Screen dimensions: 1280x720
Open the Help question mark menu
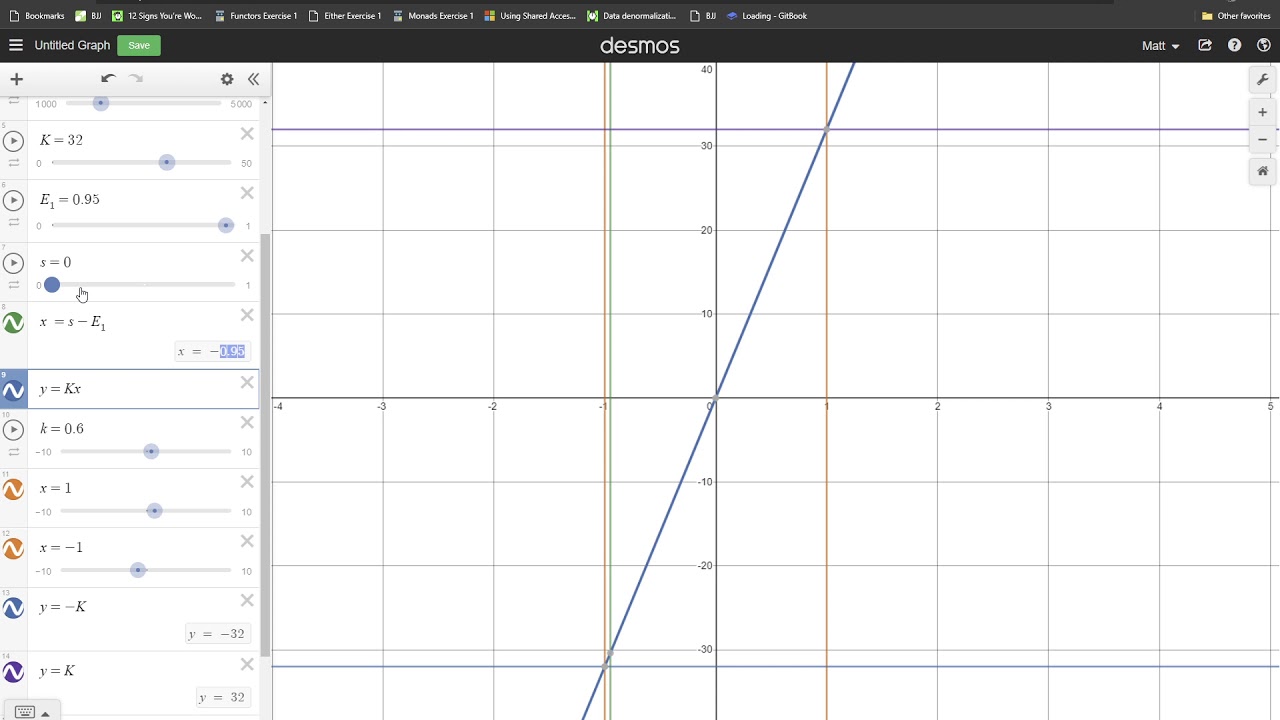(1234, 45)
